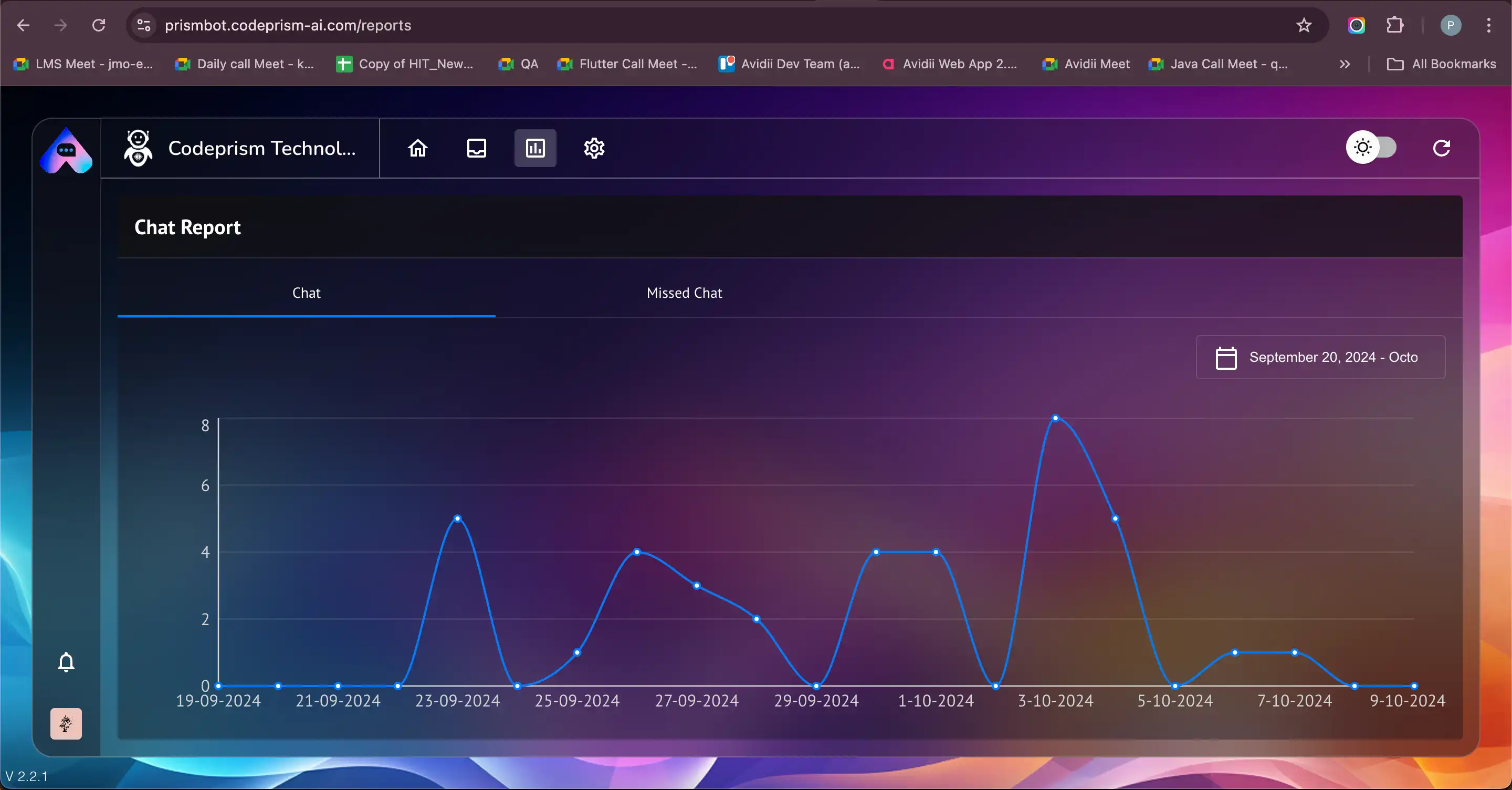Click the browser address bar URL
Image resolution: width=1512 pixels, height=790 pixels.
[x=288, y=25]
